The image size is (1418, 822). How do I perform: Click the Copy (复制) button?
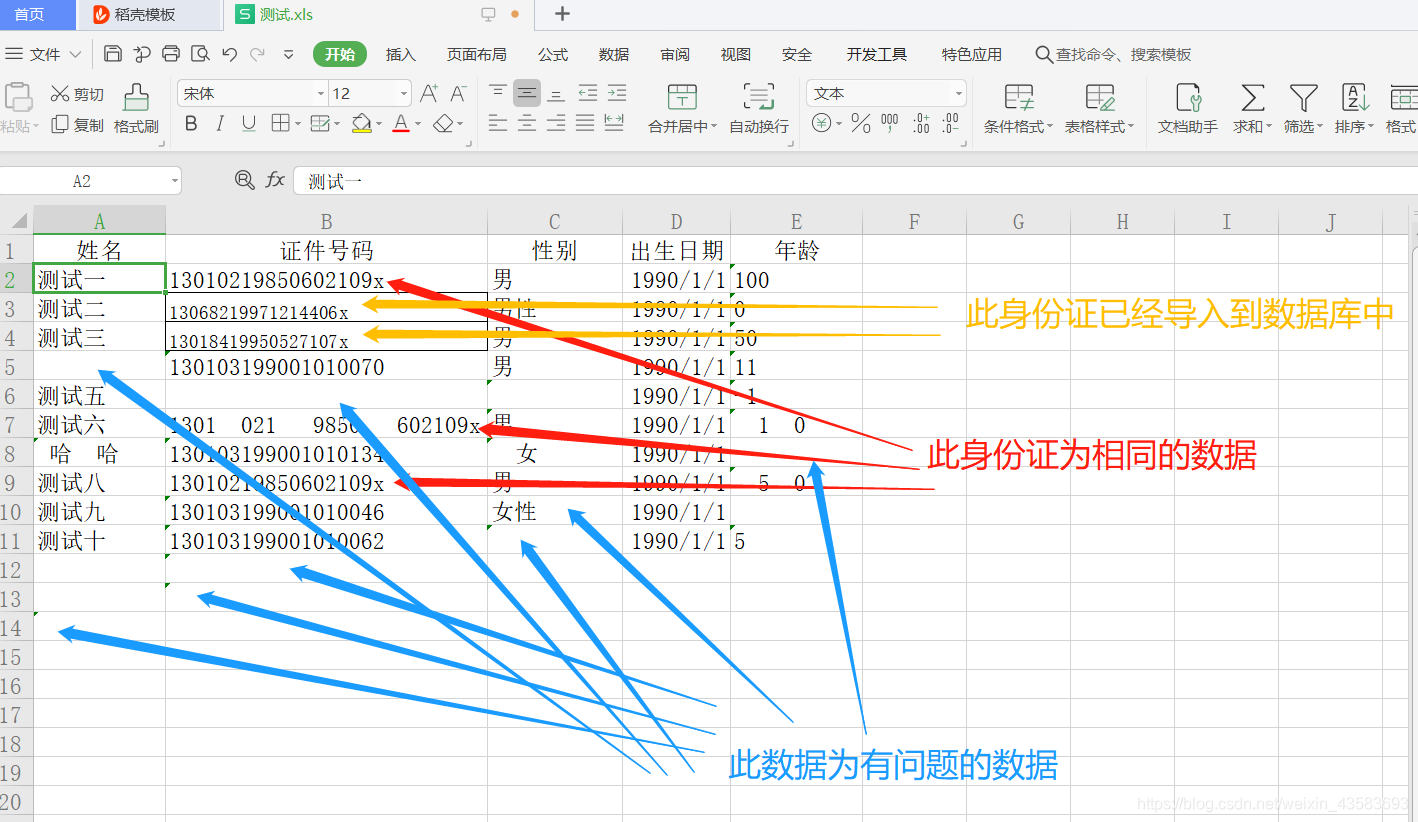(x=77, y=125)
